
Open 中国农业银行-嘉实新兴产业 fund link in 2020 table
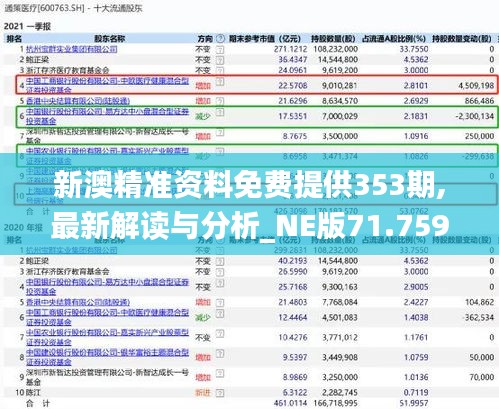pyautogui.click(x=107, y=337)
